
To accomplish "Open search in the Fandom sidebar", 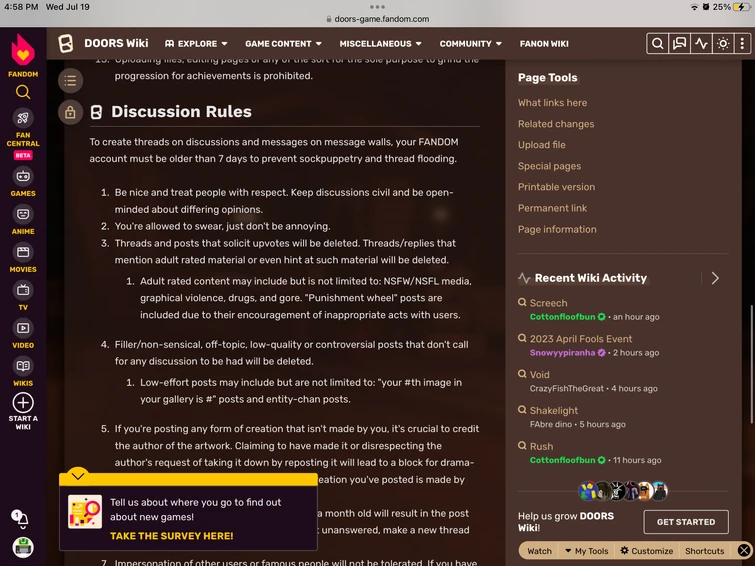I will point(23,92).
